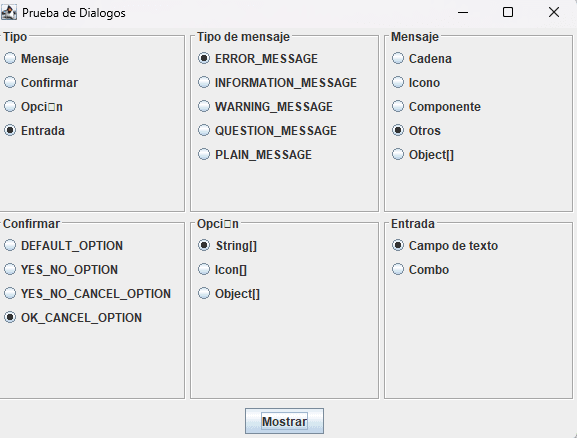The image size is (577, 438).
Task: Click the Java application icon in title bar
Action: 9,13
